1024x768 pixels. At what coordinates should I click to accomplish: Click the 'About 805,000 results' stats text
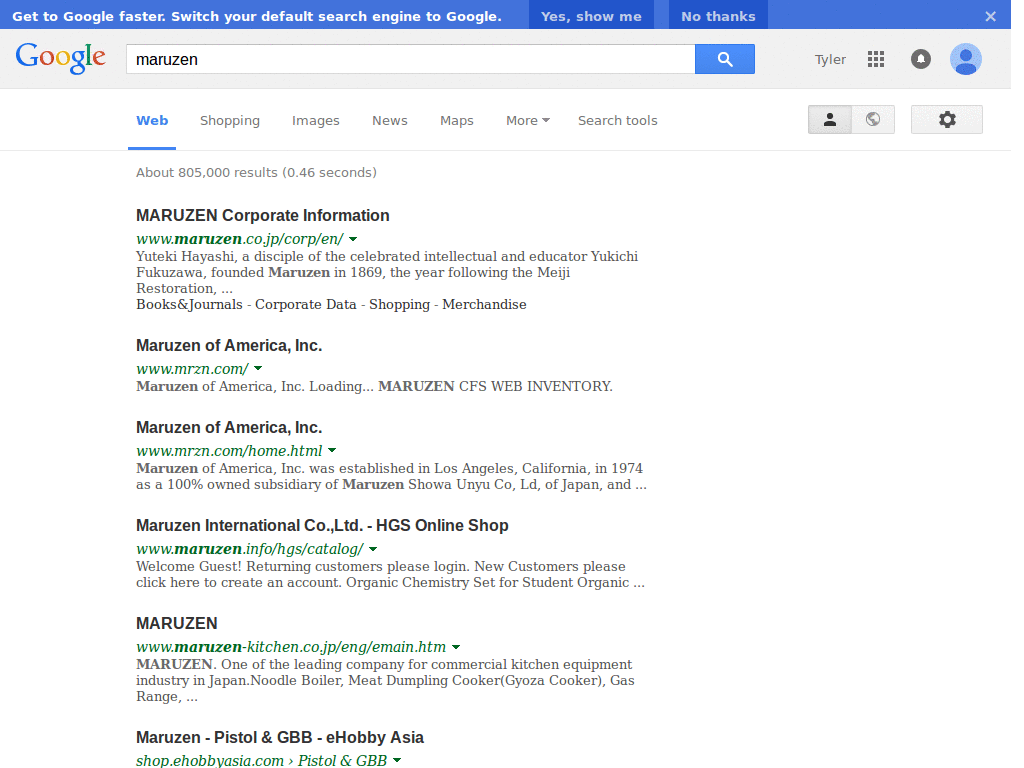256,172
